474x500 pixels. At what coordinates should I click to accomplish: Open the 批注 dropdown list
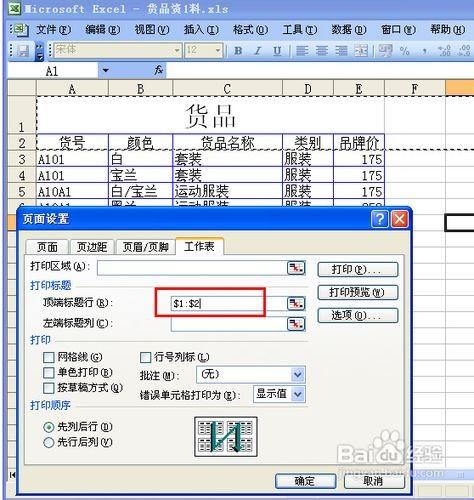(298, 375)
